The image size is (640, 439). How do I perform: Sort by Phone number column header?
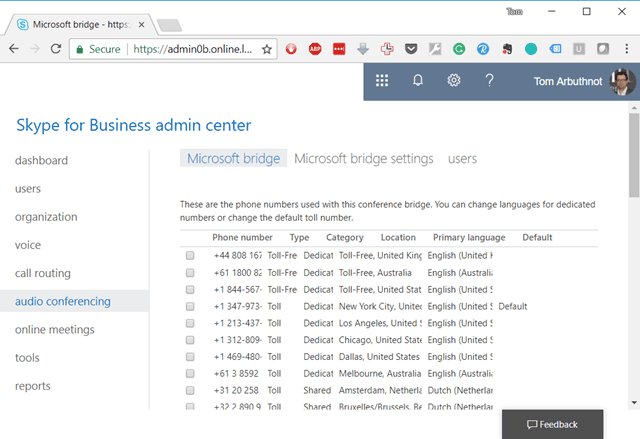[242, 237]
